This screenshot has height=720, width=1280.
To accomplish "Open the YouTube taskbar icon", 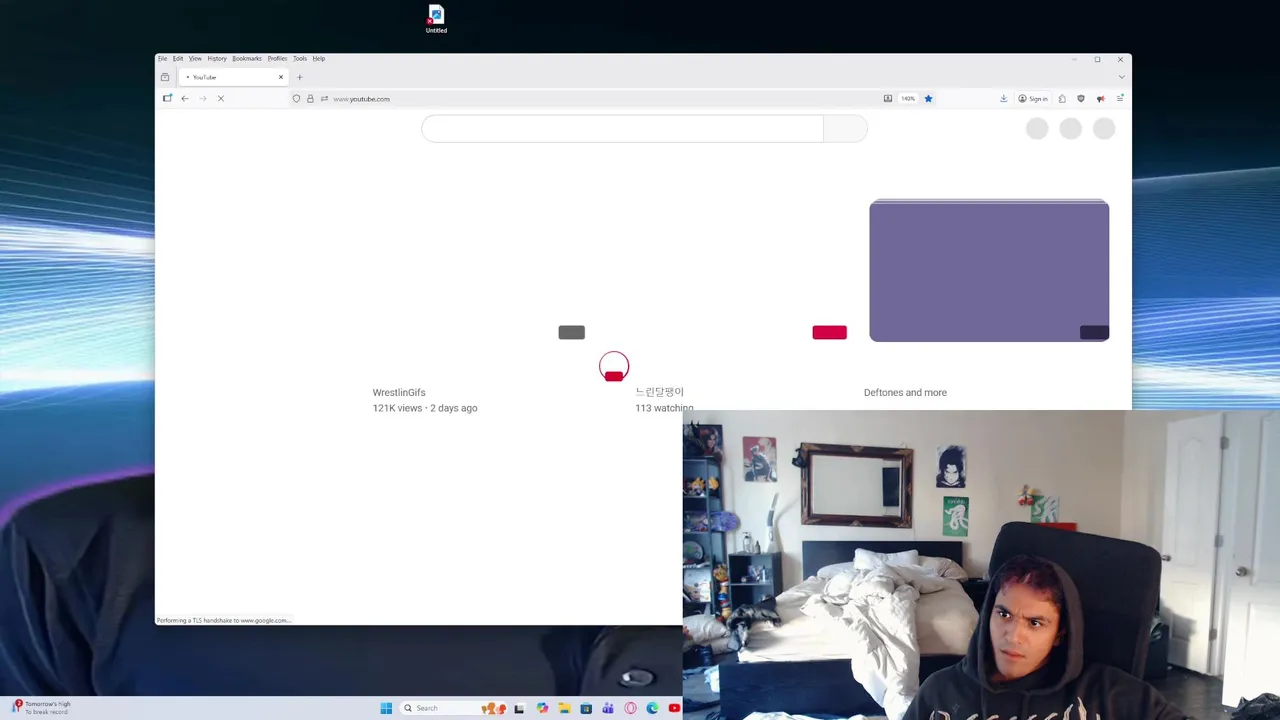I will (x=674, y=708).
